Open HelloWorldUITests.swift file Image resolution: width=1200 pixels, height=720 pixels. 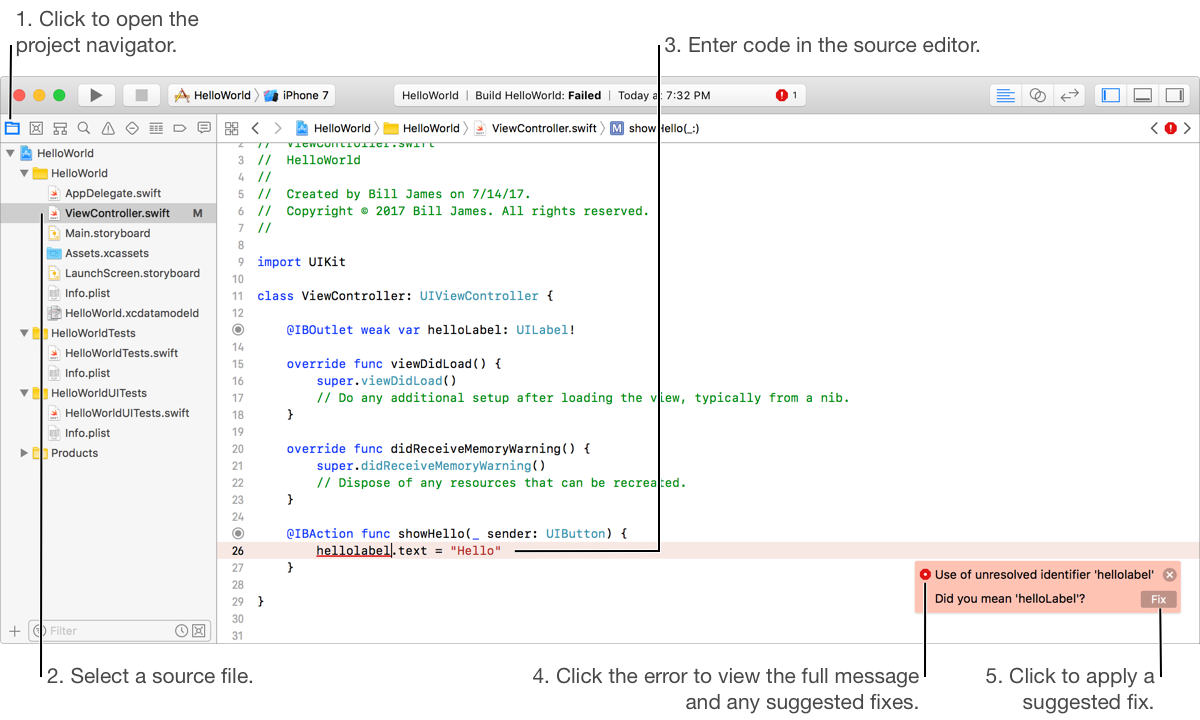[x=126, y=413]
